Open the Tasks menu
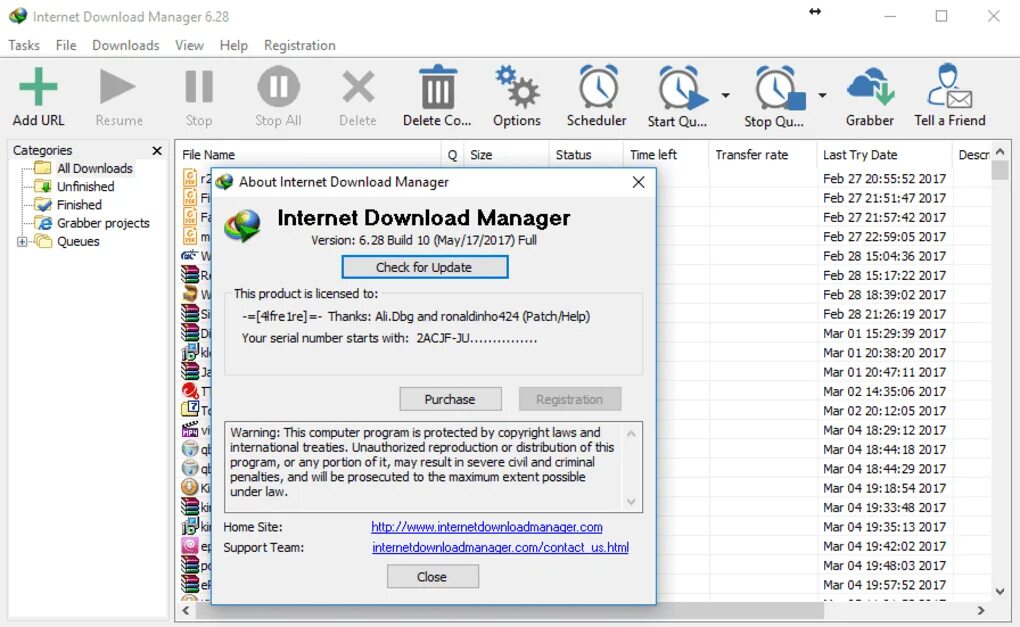 coord(24,46)
